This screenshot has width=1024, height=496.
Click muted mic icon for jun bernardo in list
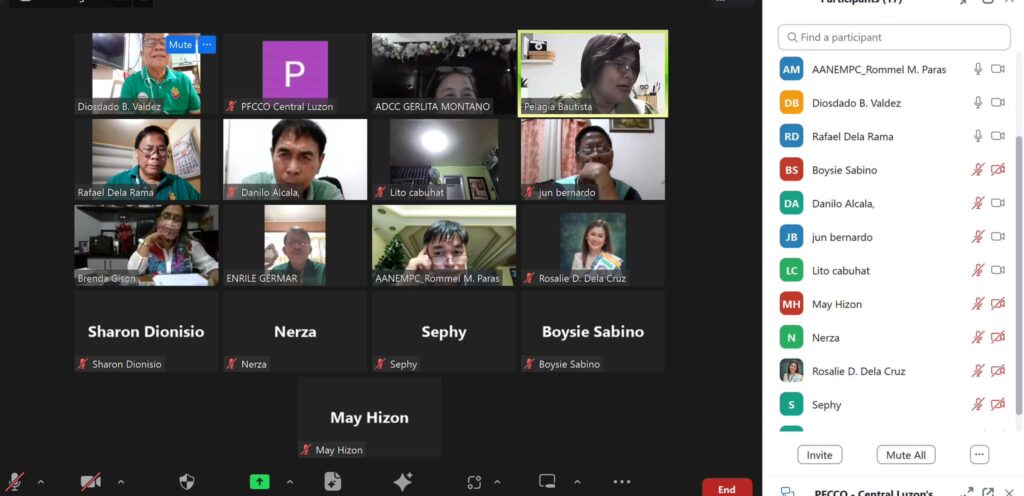click(978, 236)
